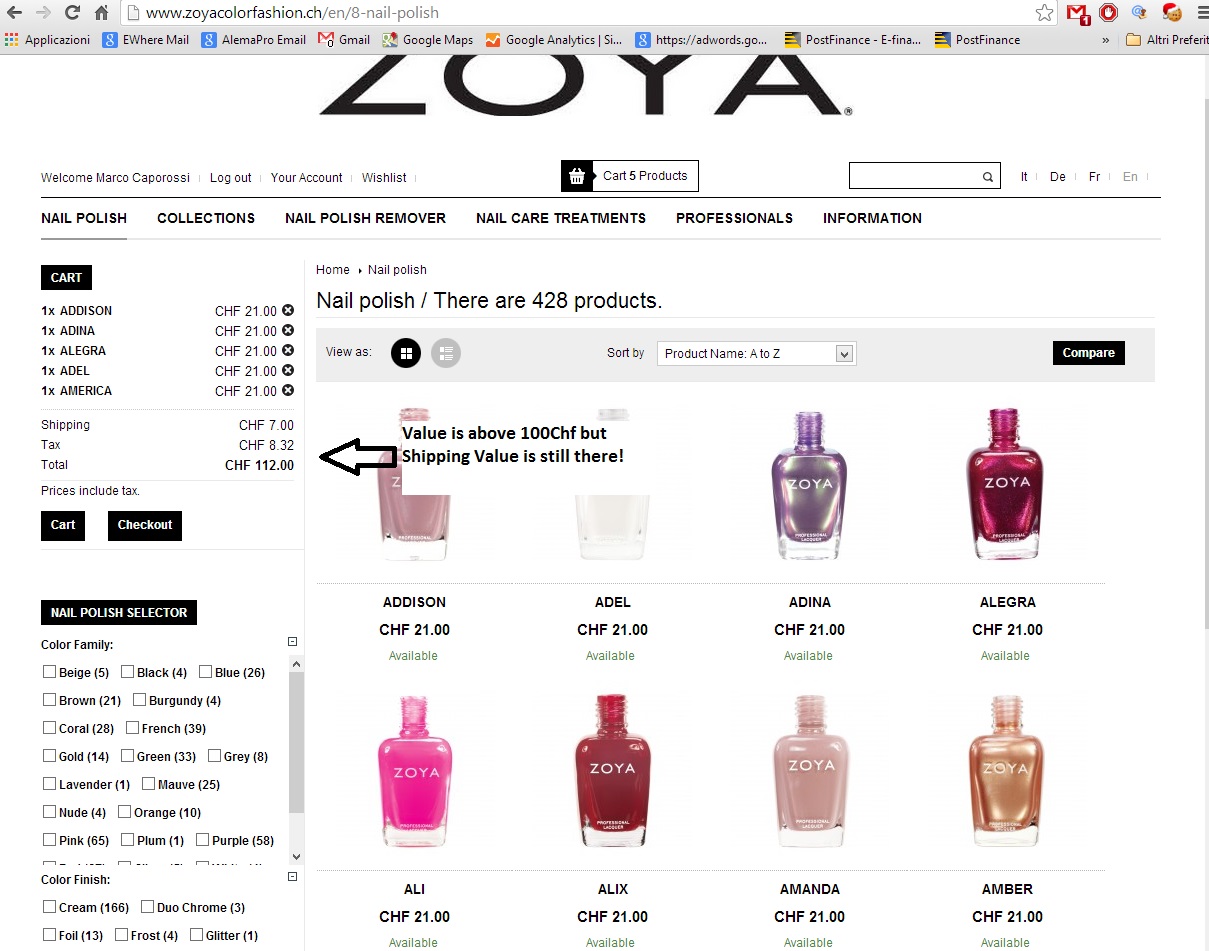Image resolution: width=1209 pixels, height=951 pixels.
Task: Remove AMERICA item using its X icon
Action: [x=288, y=390]
